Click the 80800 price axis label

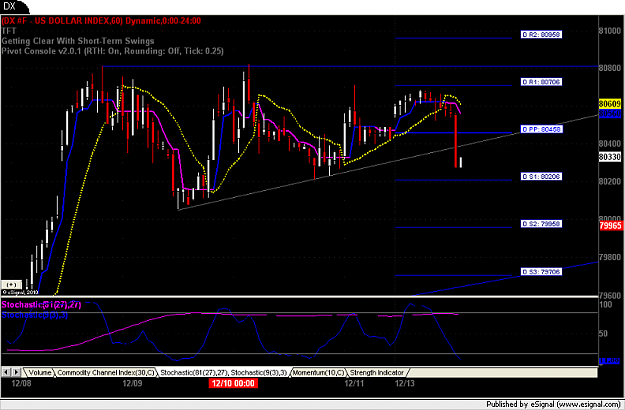point(610,68)
